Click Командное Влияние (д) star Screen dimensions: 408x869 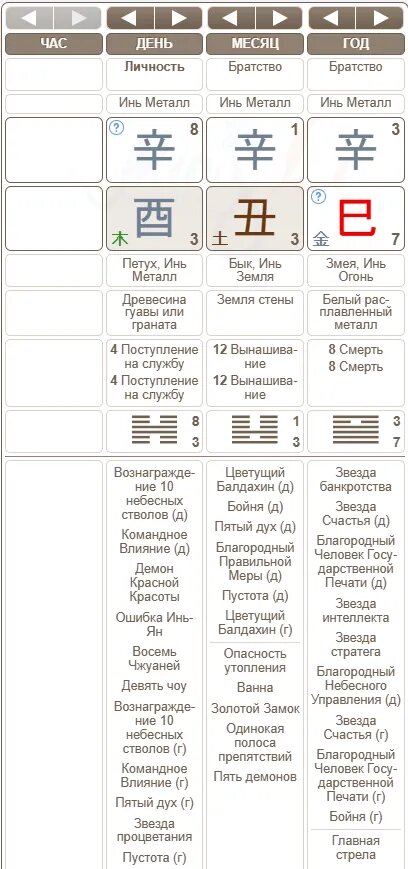point(154,542)
